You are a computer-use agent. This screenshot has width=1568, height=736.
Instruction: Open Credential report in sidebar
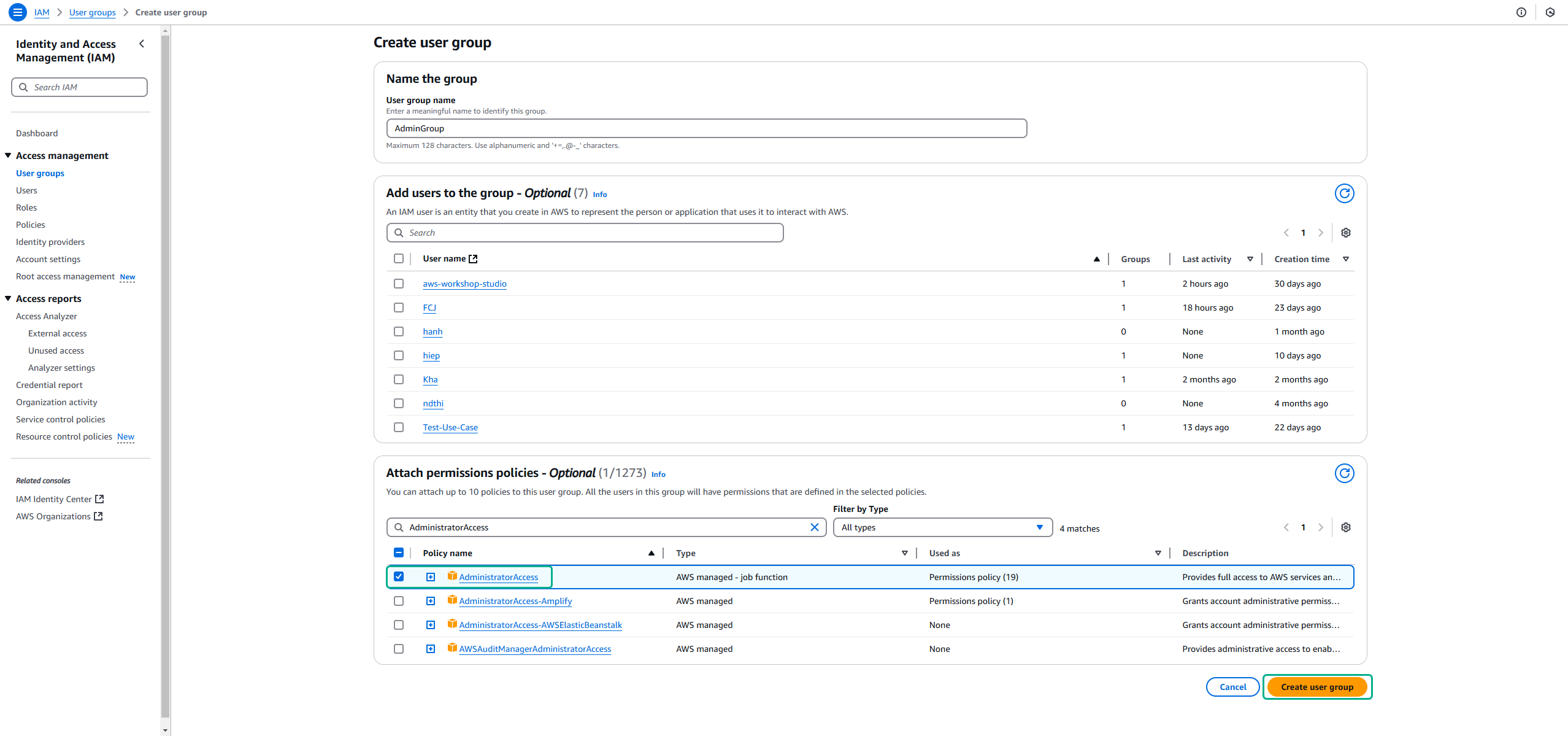(49, 385)
